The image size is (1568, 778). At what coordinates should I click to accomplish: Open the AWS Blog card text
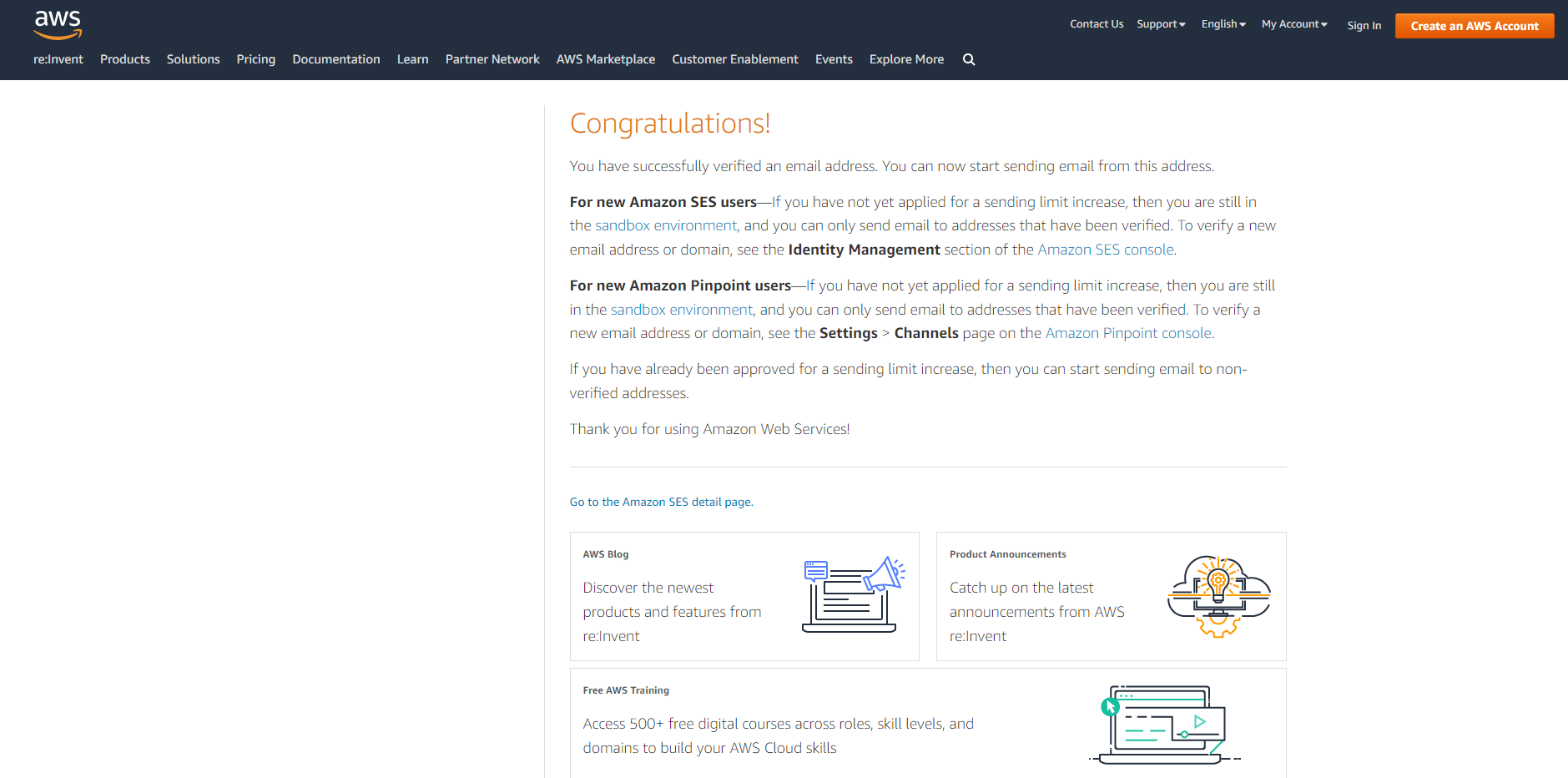pyautogui.click(x=672, y=612)
